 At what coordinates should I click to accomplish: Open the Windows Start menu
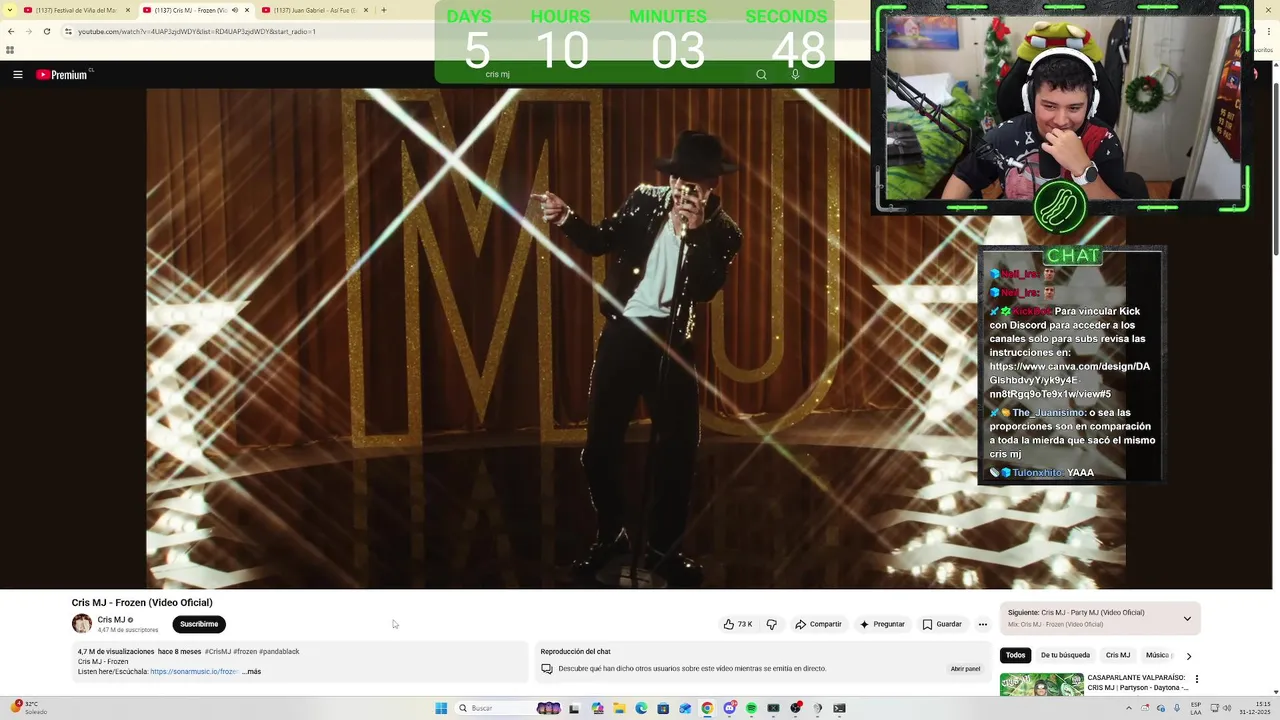tap(441, 708)
